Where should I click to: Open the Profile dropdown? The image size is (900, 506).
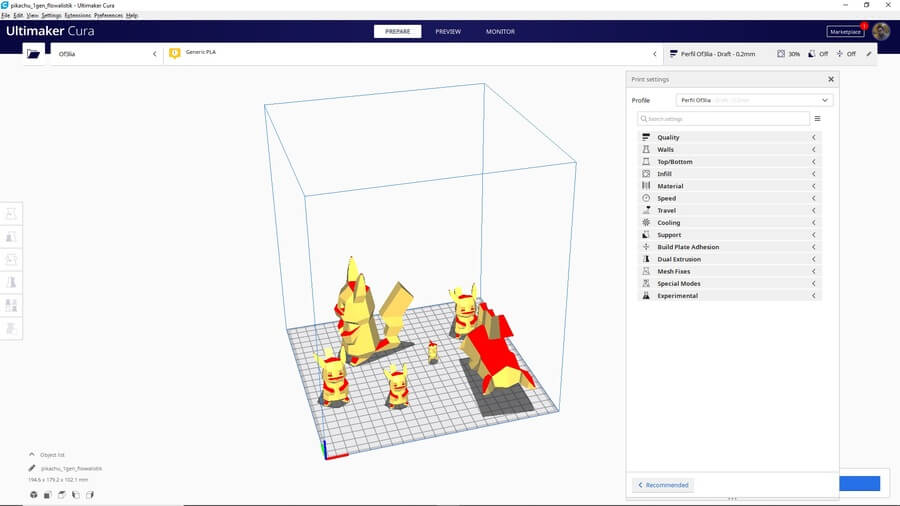754,100
